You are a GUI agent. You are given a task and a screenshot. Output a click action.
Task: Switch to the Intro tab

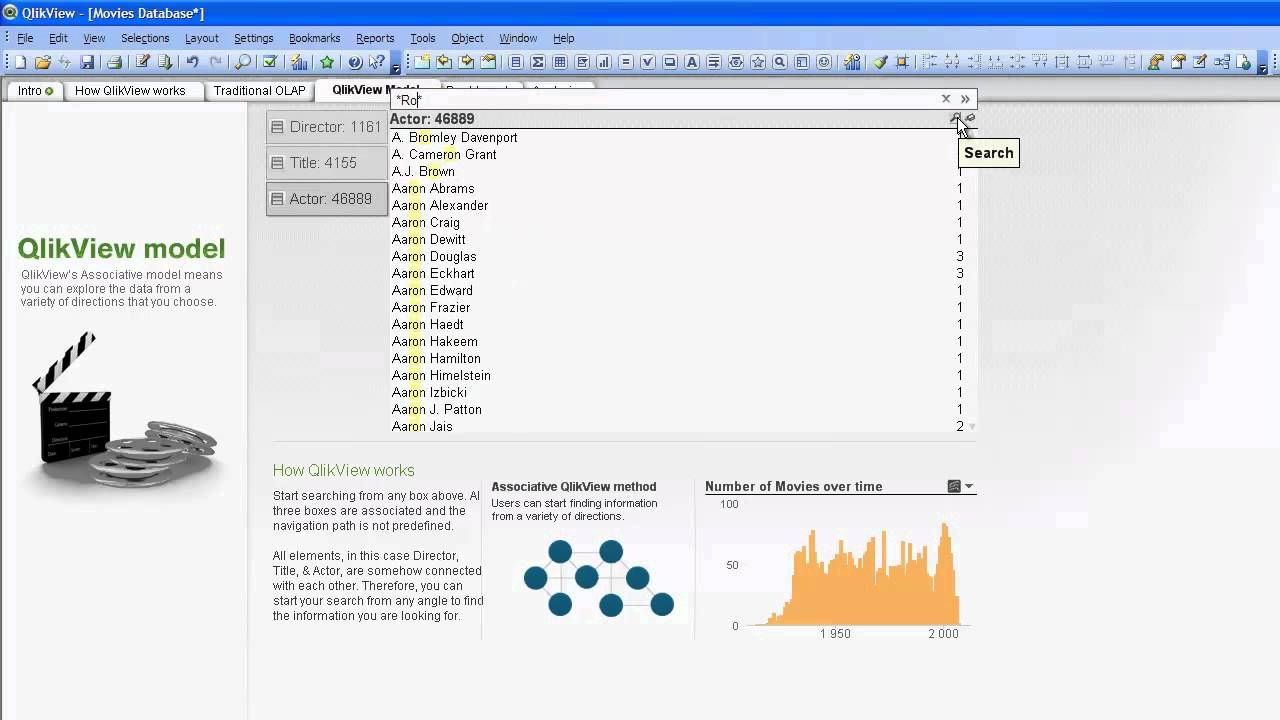(35, 91)
